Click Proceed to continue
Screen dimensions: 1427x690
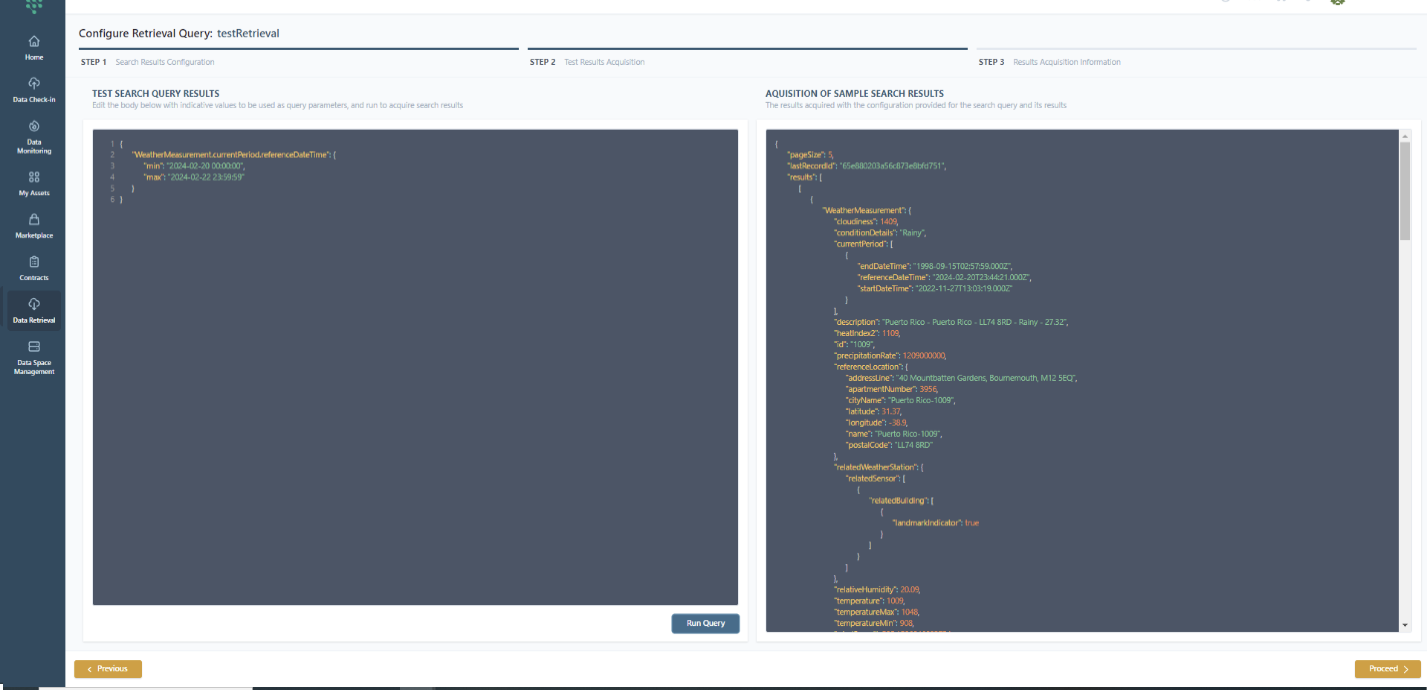1388,669
